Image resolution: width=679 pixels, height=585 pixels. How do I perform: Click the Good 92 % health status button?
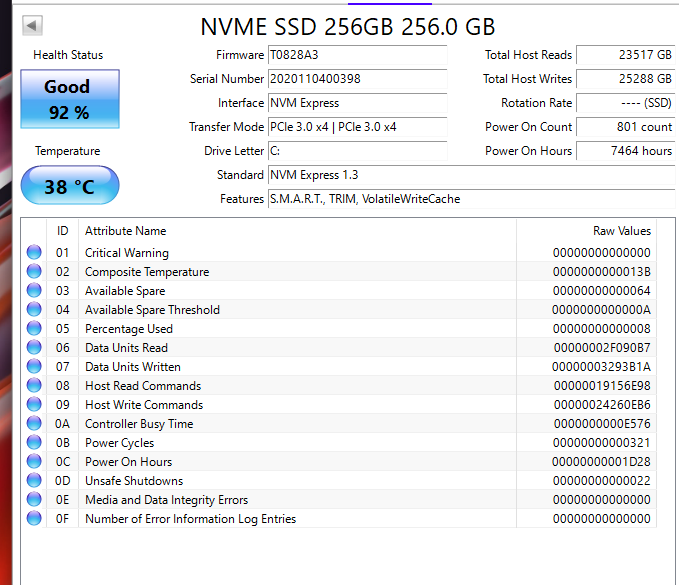click(70, 99)
